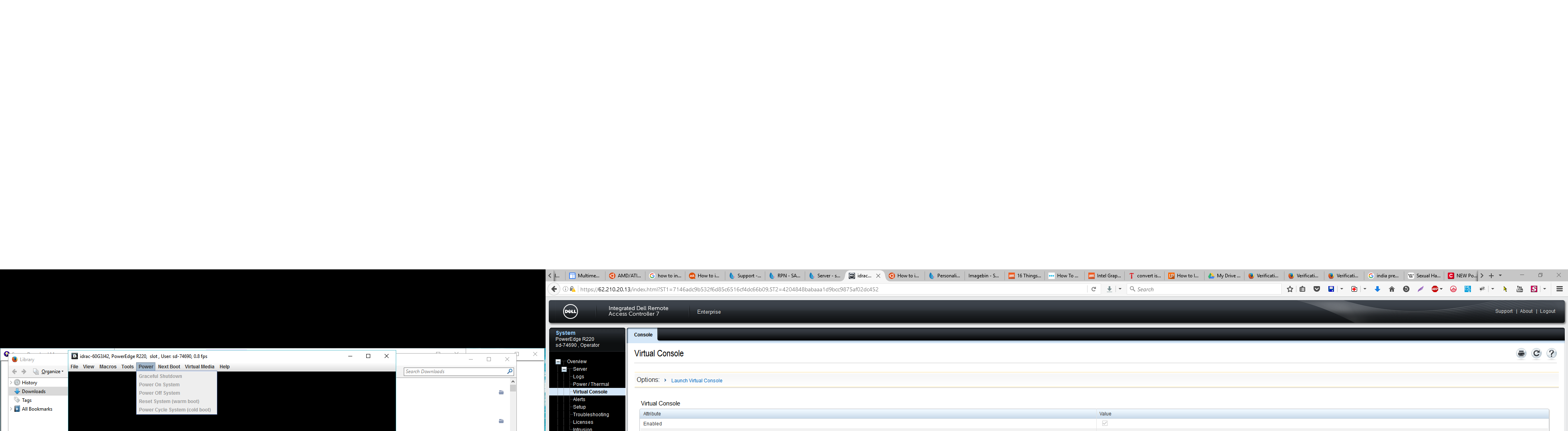Click the iDRAC page refresh icon

point(1536,354)
